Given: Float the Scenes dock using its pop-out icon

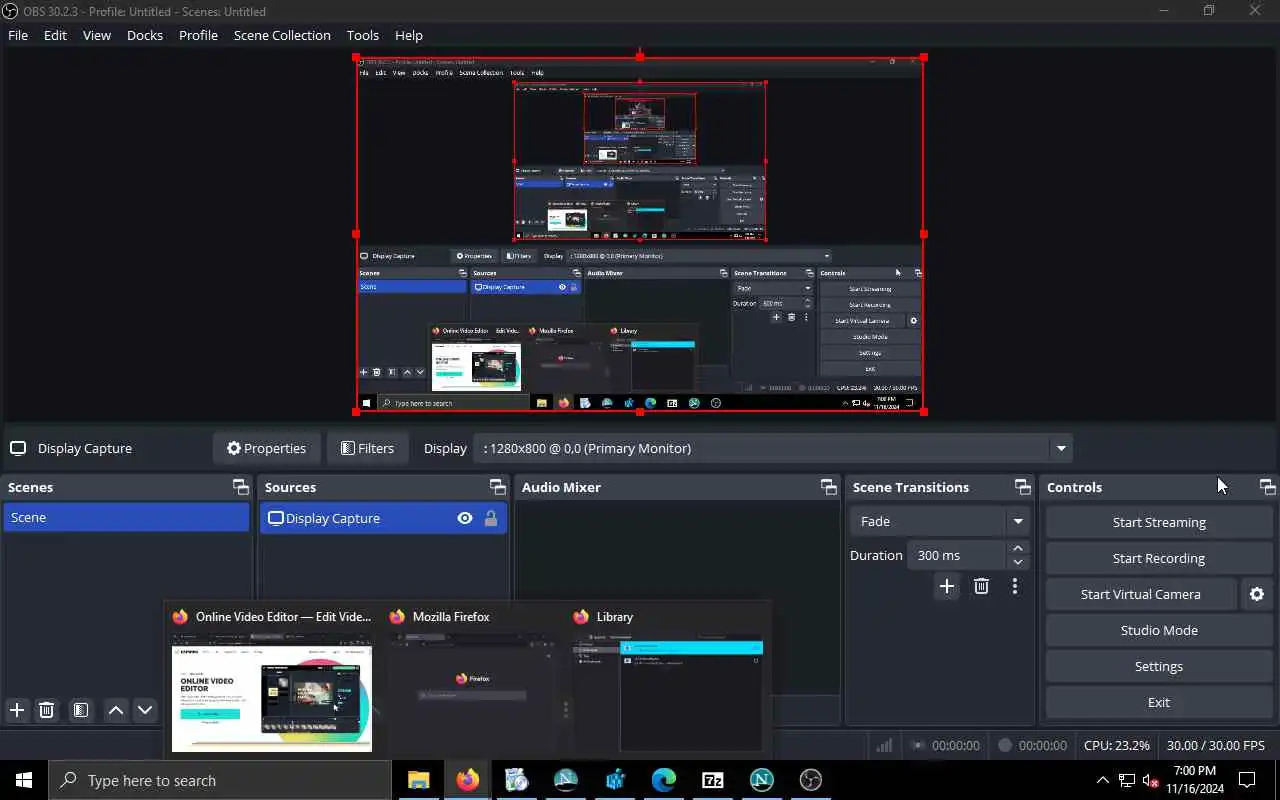Looking at the screenshot, I should (240, 487).
